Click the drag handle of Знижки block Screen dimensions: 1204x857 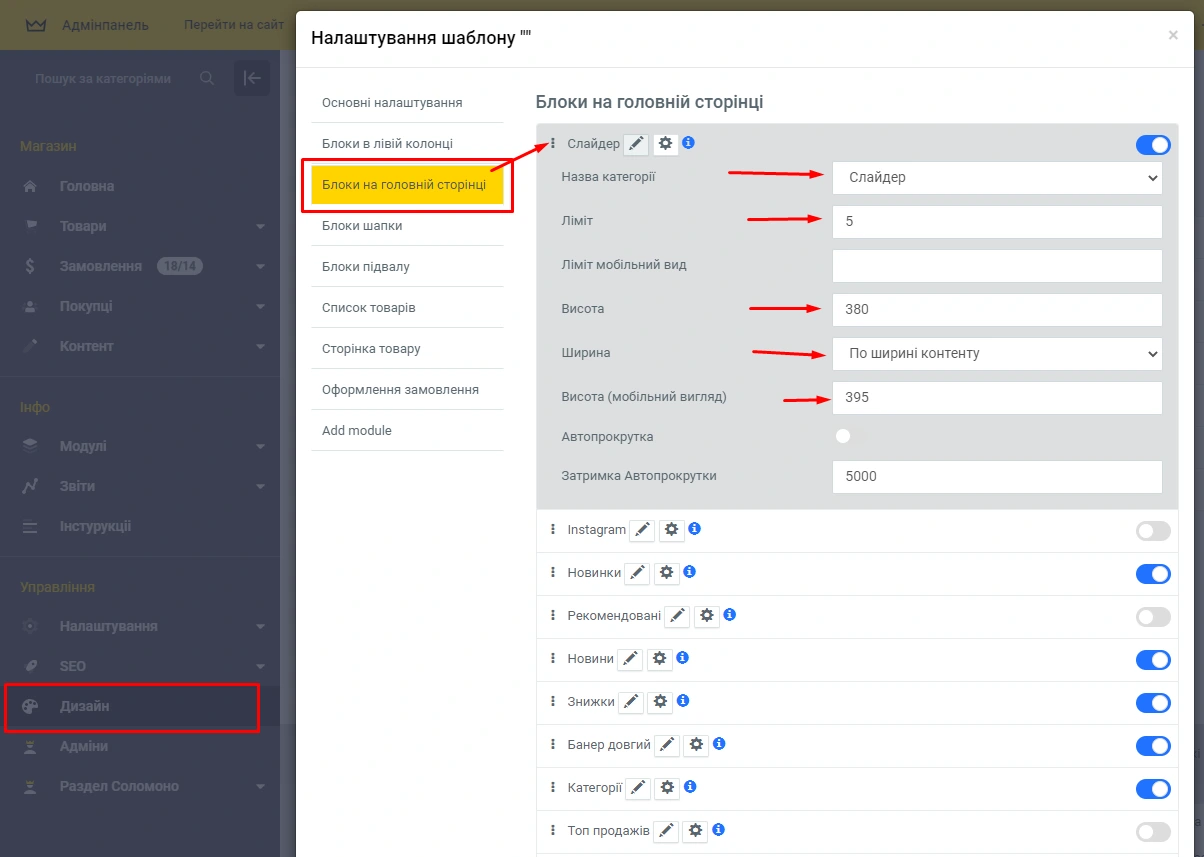click(x=553, y=701)
